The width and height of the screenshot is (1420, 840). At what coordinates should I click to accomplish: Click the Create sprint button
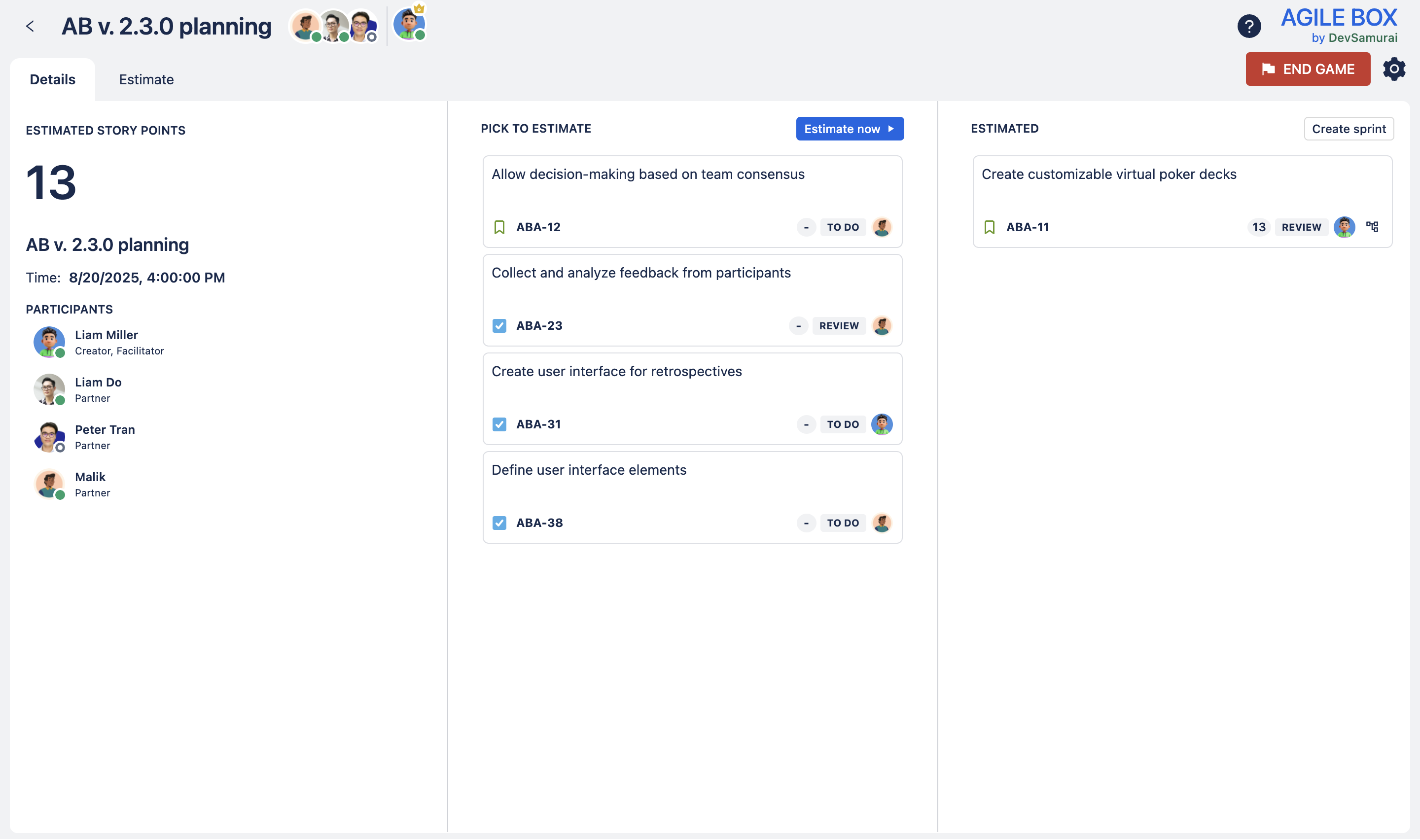[1348, 129]
